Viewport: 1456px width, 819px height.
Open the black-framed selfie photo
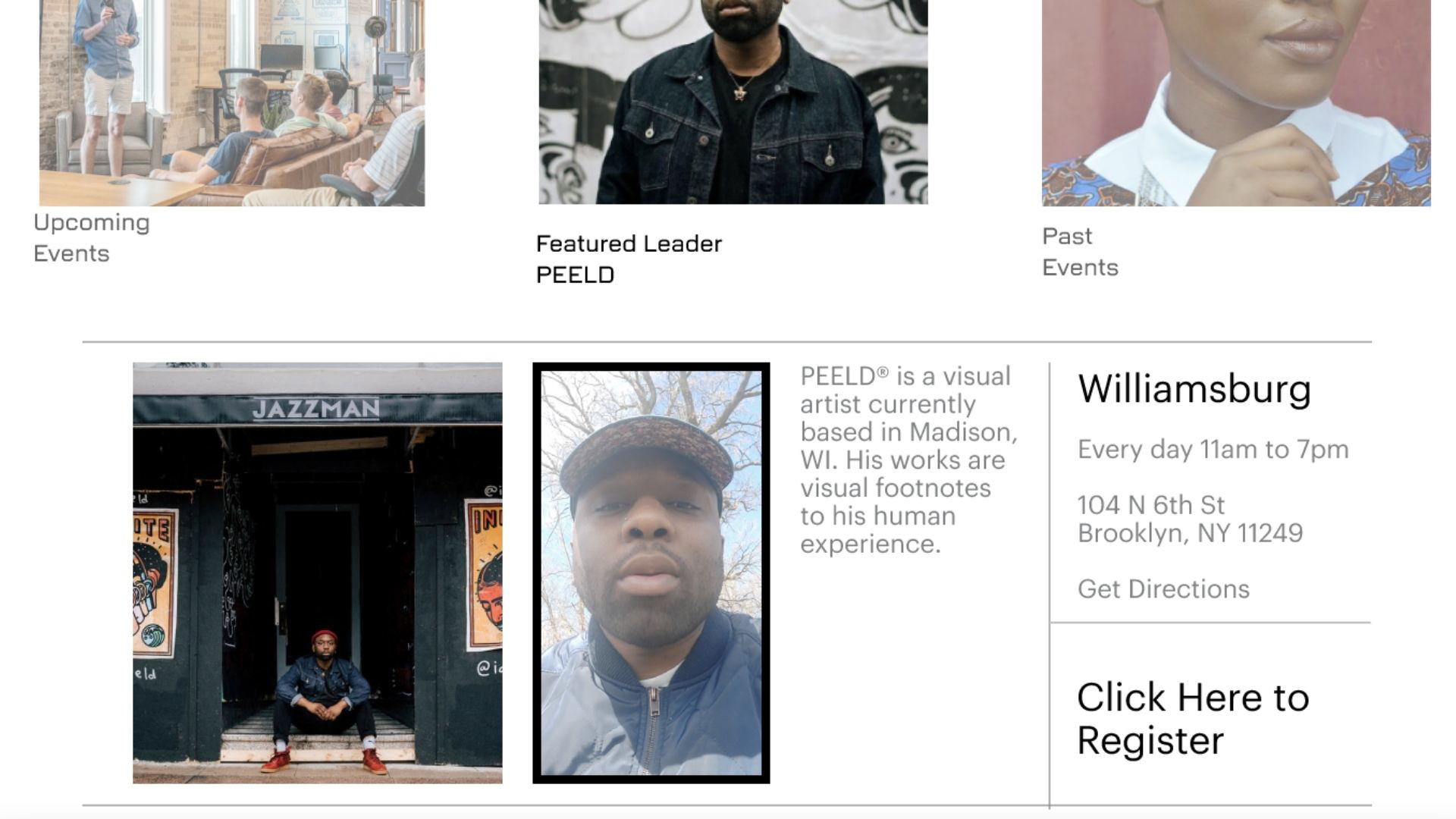(x=651, y=573)
